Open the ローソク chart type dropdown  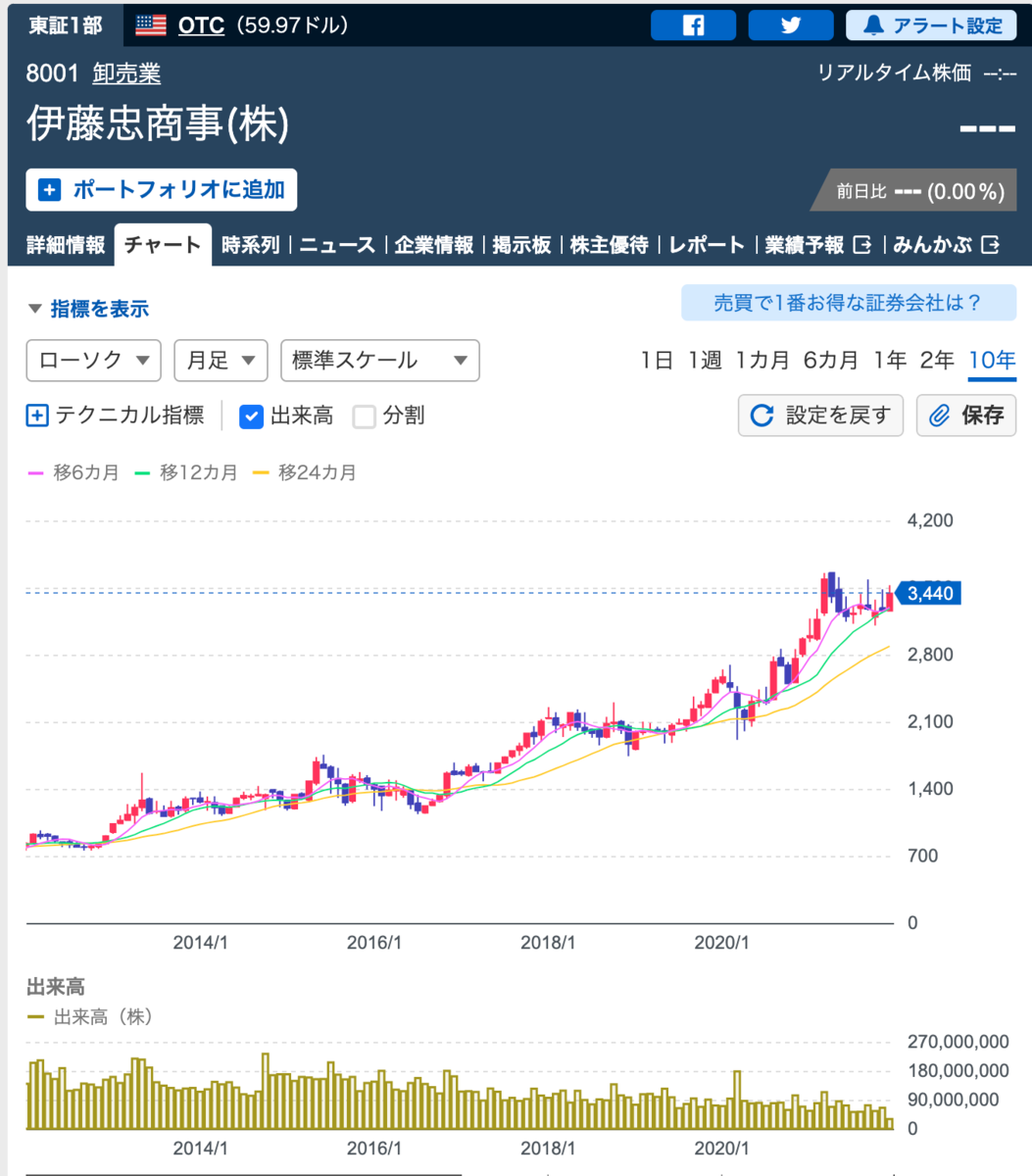click(x=94, y=360)
